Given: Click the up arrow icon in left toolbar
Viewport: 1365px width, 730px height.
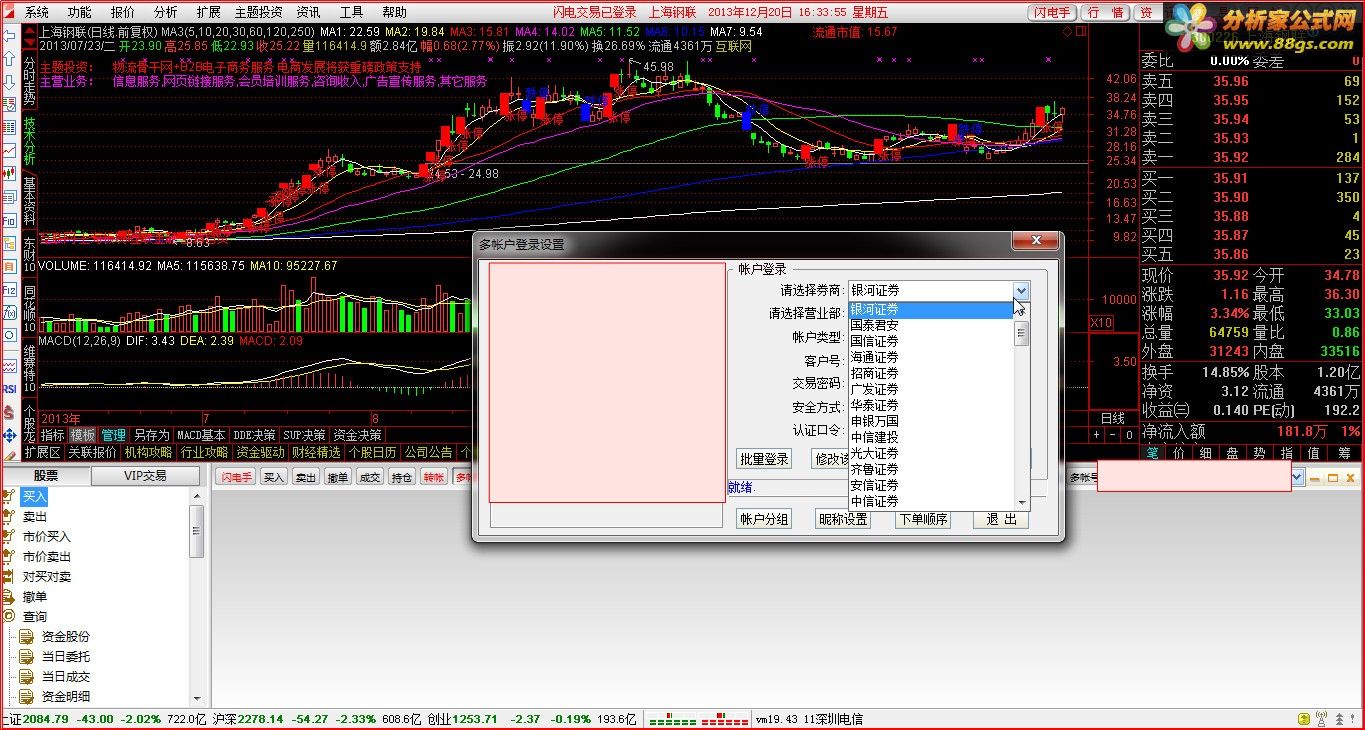Looking at the screenshot, I should point(9,58).
